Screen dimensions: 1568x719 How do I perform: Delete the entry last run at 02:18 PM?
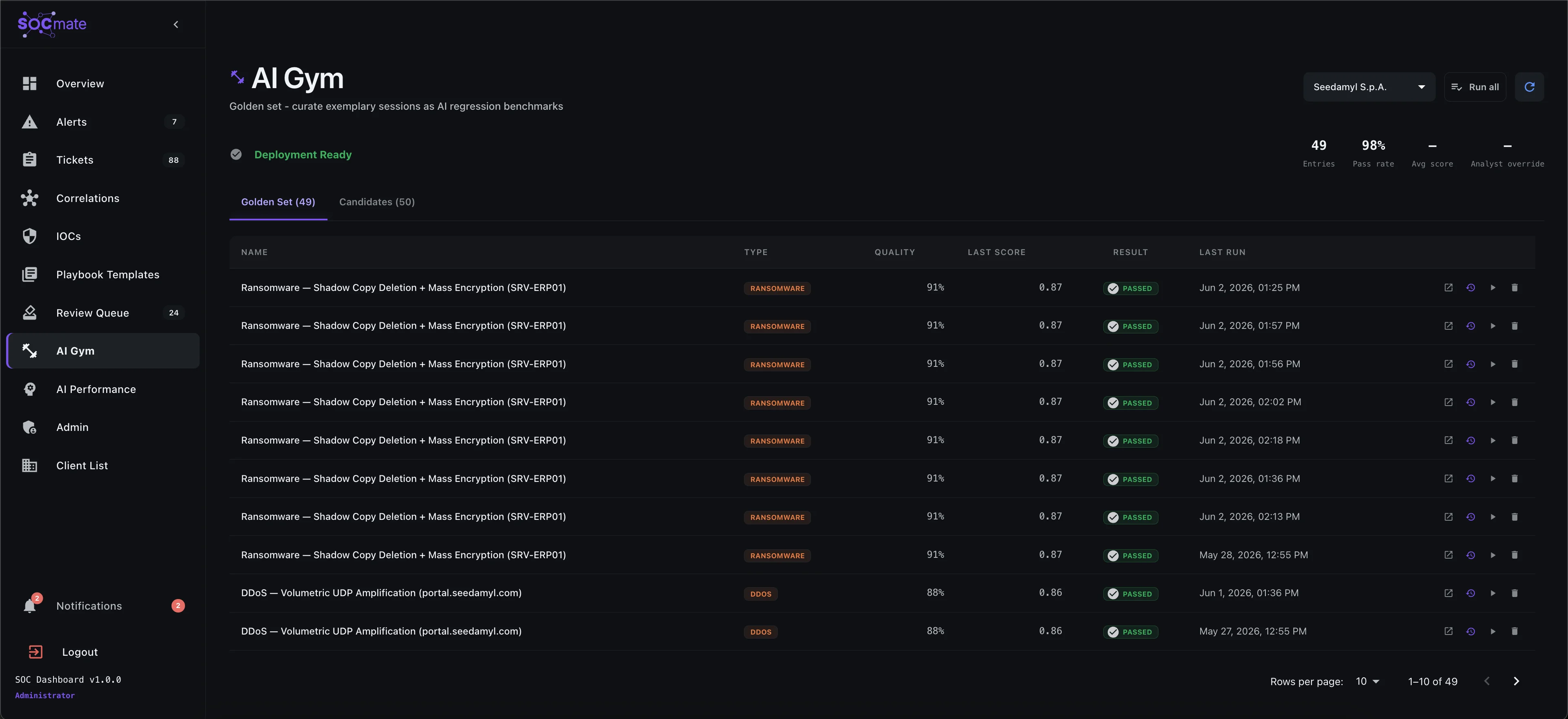click(x=1515, y=440)
